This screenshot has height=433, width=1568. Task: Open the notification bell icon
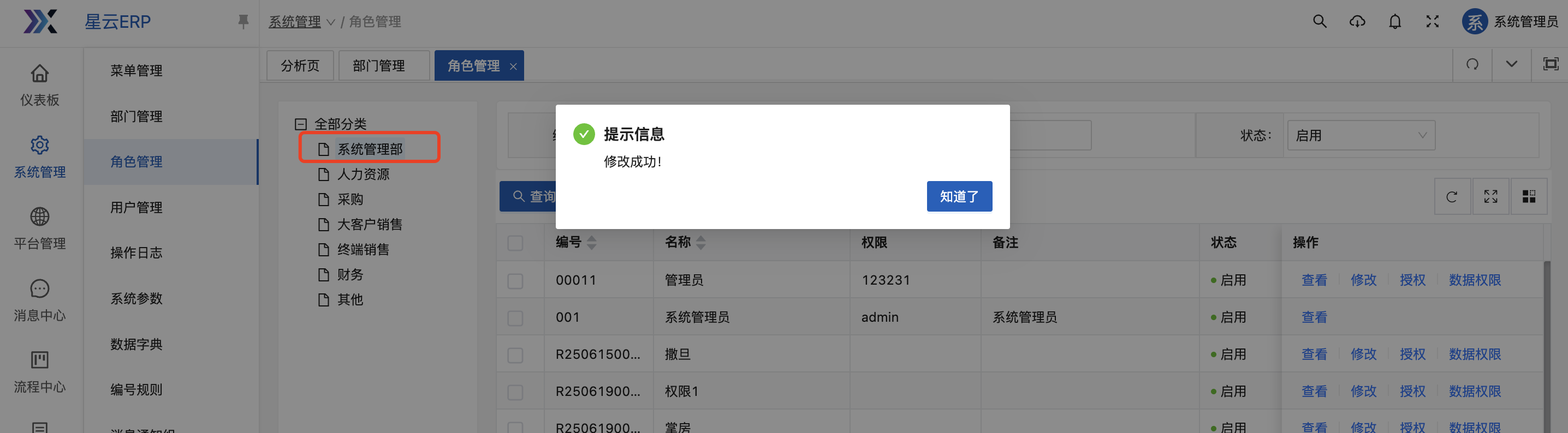pos(1394,22)
